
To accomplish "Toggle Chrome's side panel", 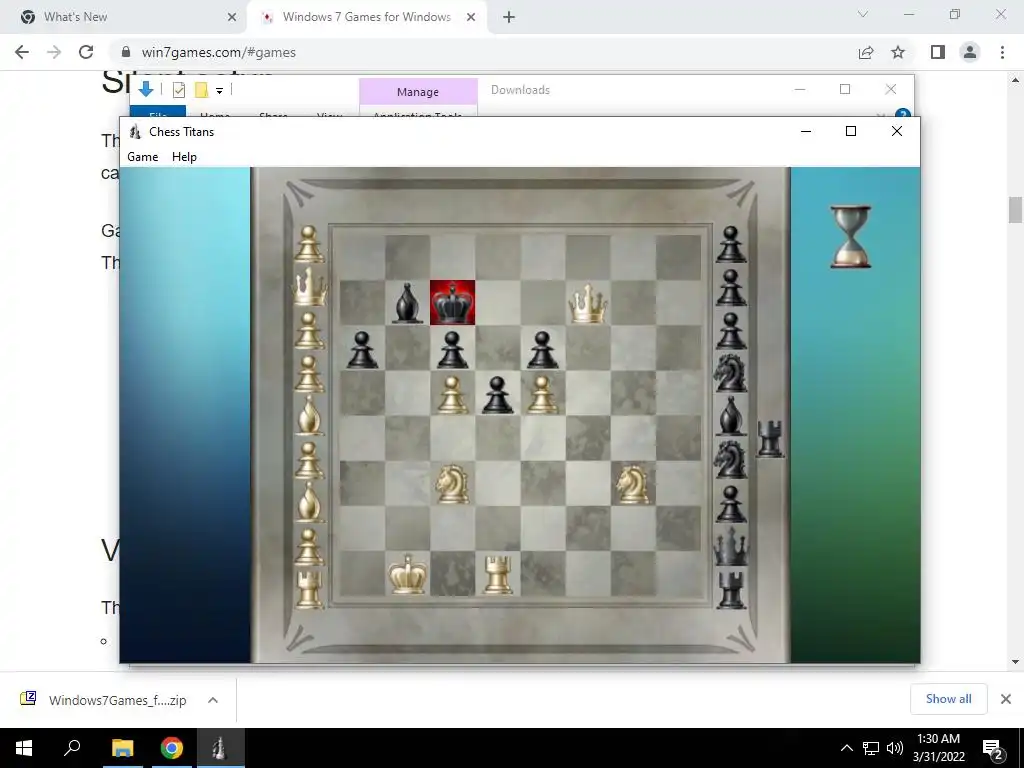I will coord(938,52).
